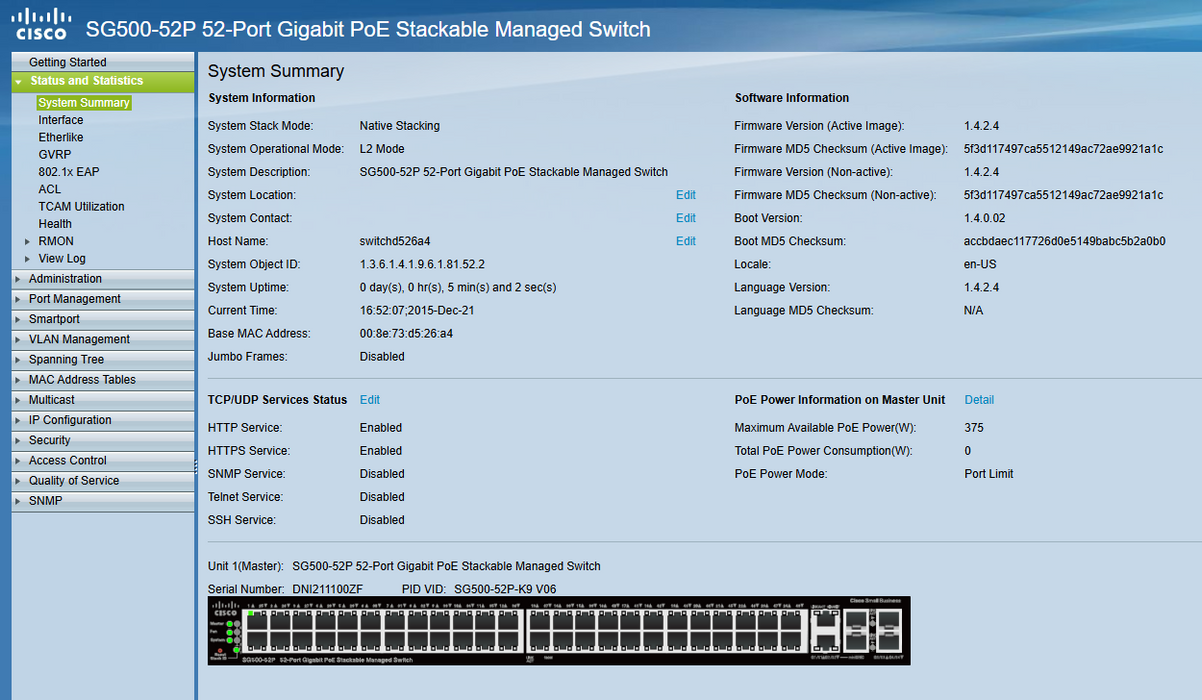
Task: Open the 802.1x EAP page
Action: (68, 171)
